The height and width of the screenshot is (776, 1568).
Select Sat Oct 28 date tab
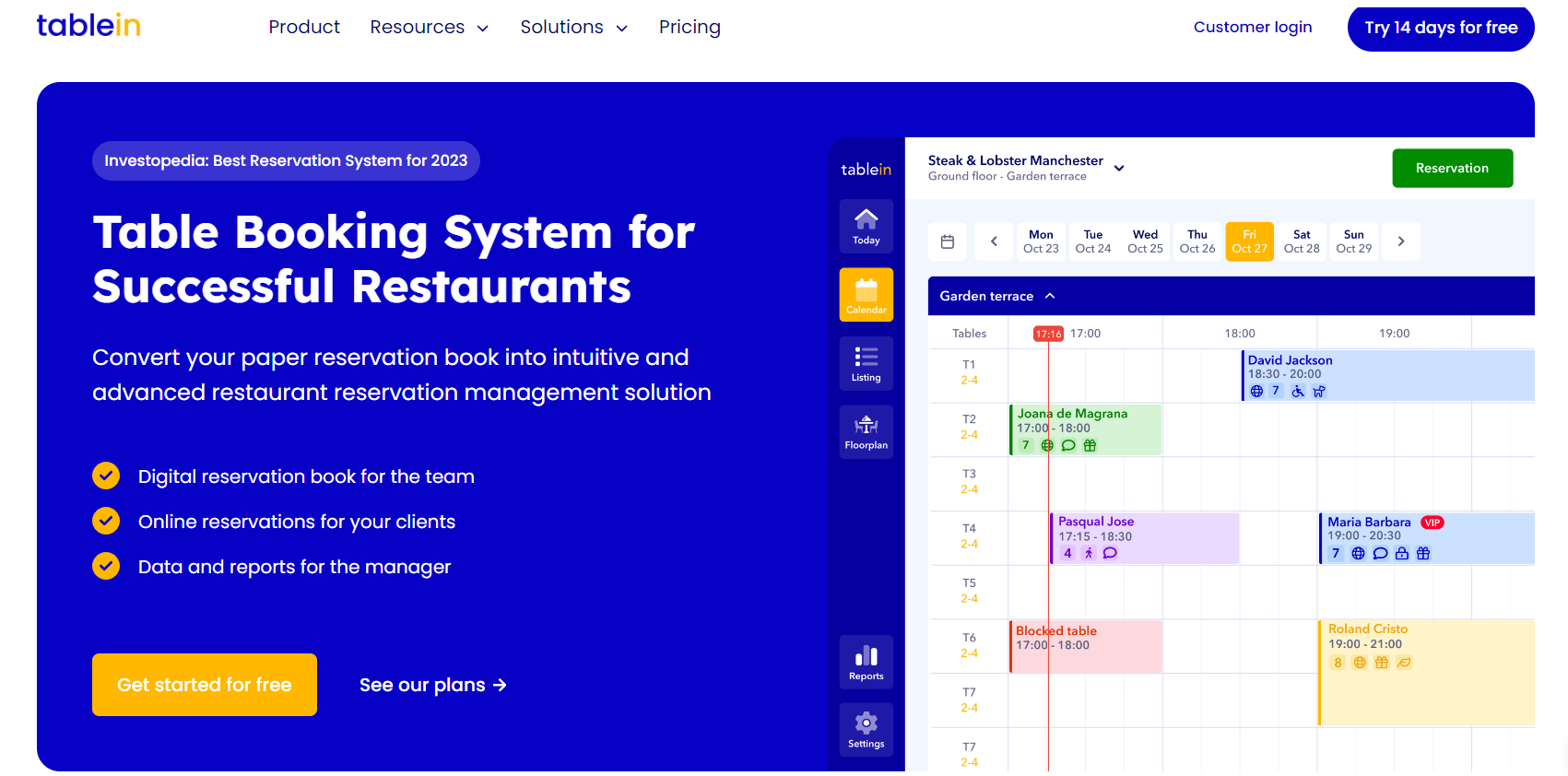point(1302,241)
